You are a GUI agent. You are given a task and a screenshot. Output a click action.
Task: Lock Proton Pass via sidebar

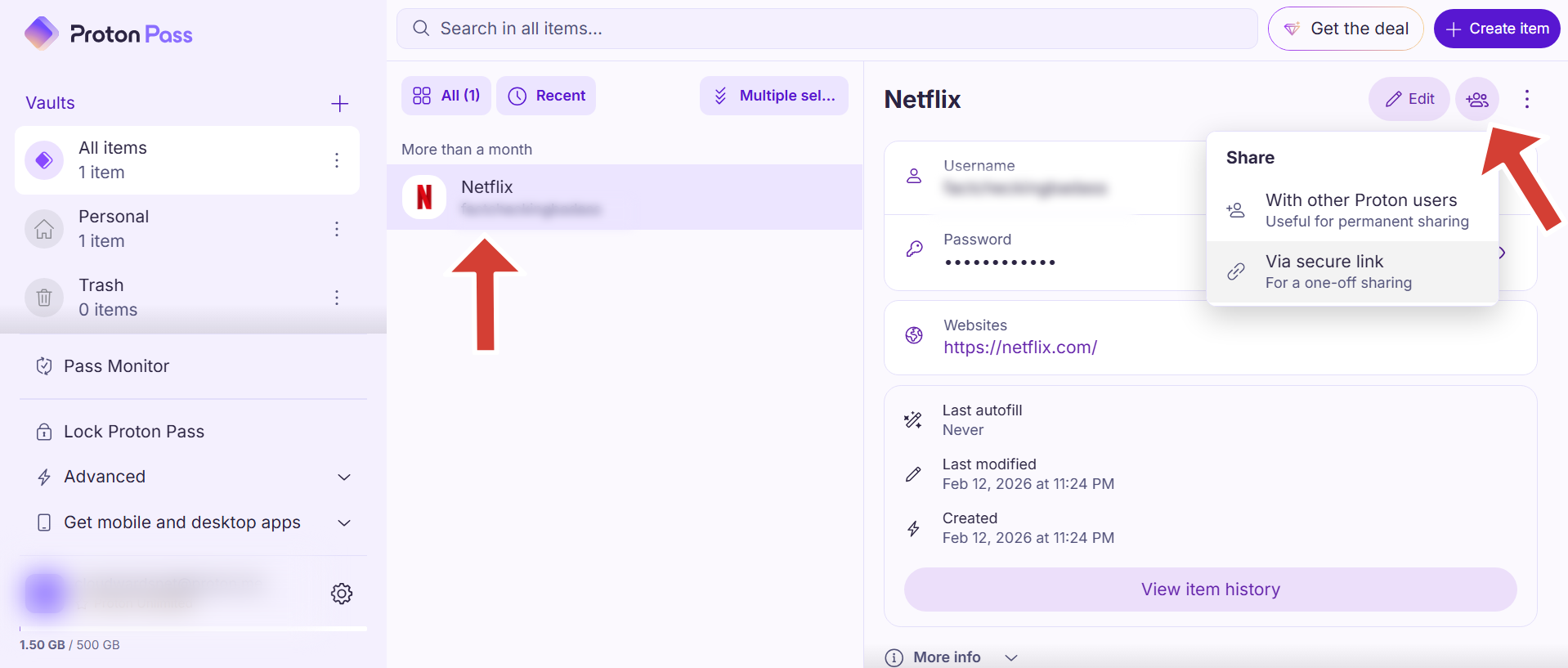coord(133,432)
